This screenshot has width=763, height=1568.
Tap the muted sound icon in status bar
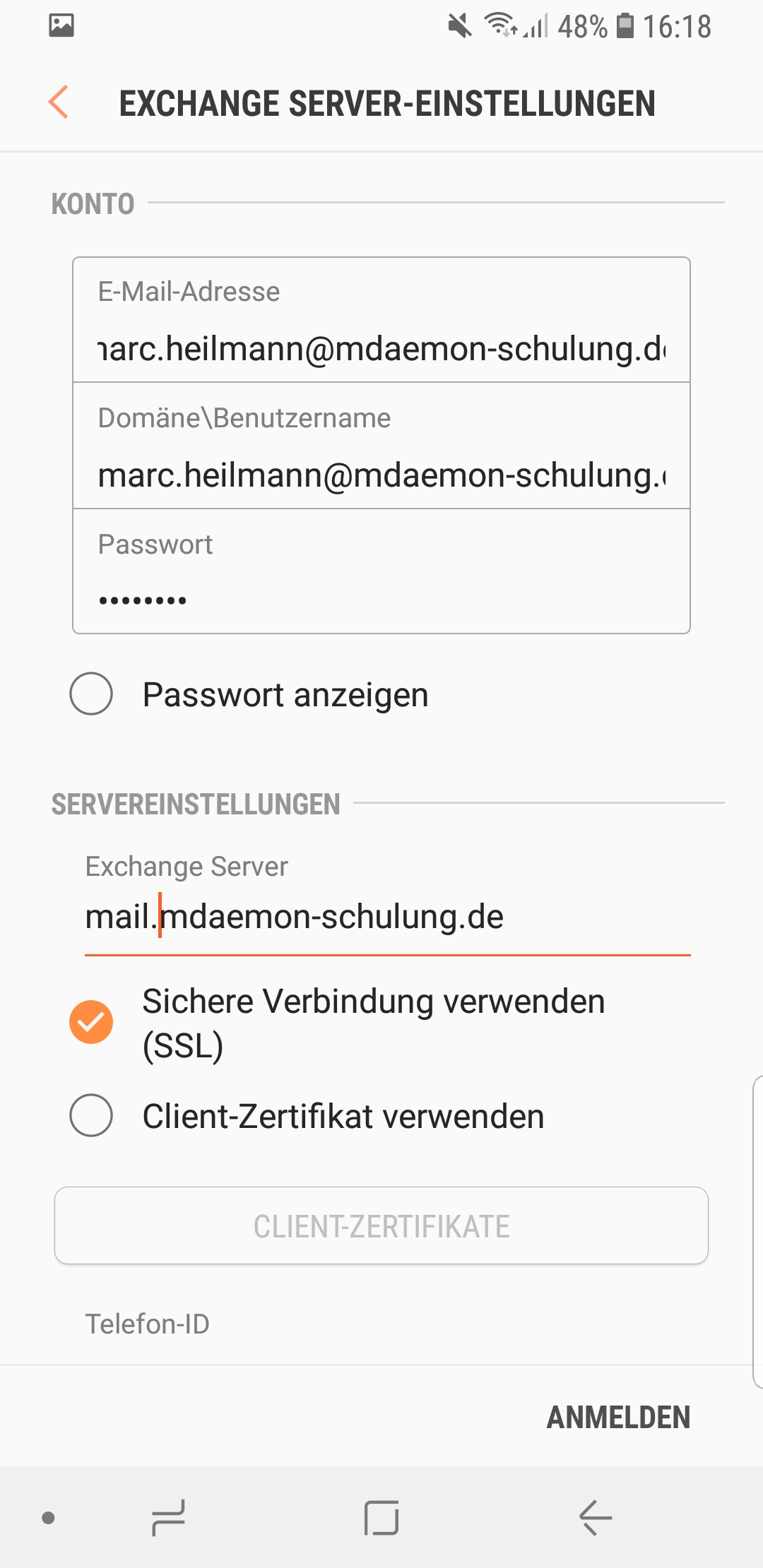coord(460,27)
